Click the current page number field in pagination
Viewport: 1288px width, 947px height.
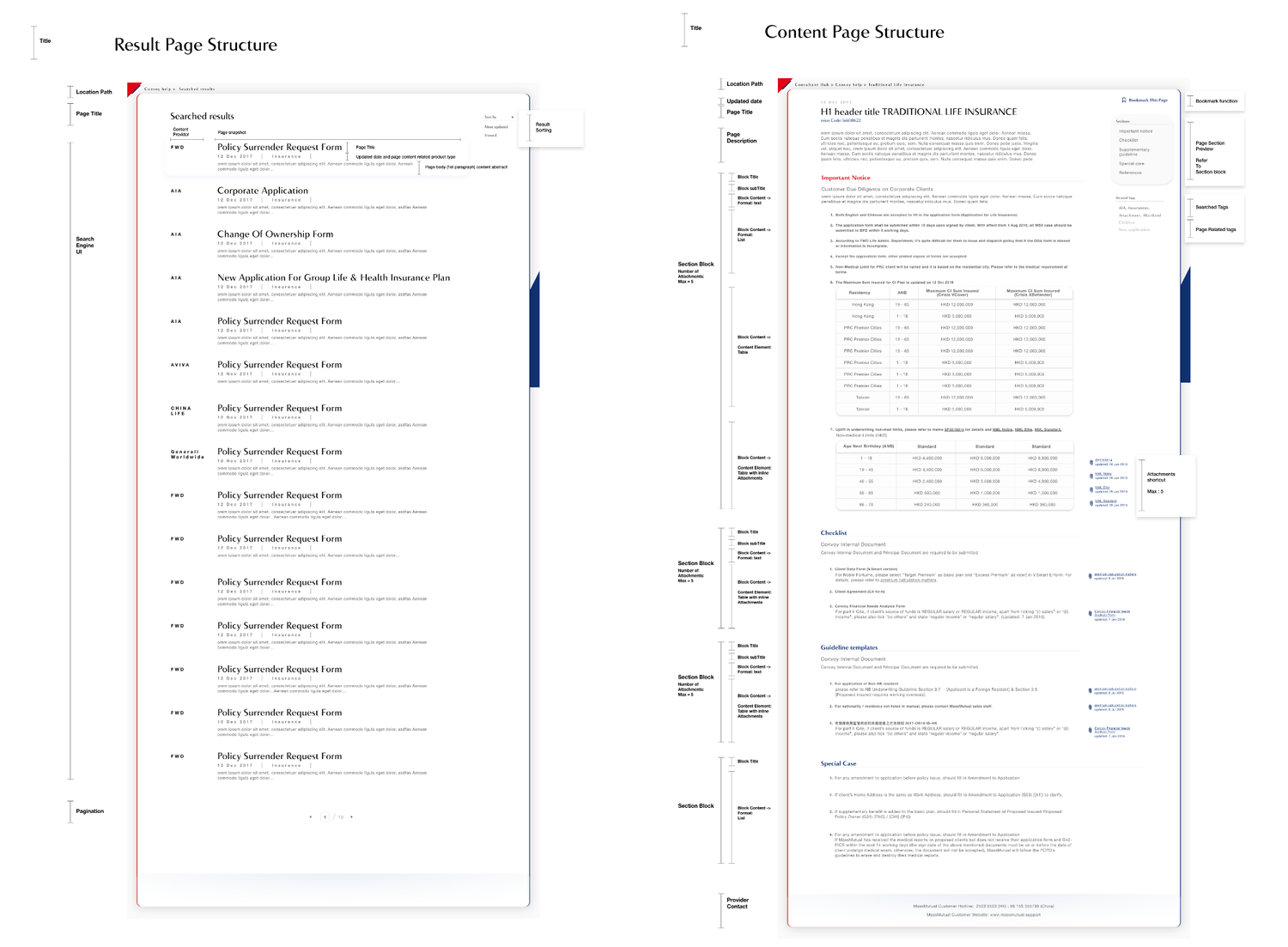[325, 816]
